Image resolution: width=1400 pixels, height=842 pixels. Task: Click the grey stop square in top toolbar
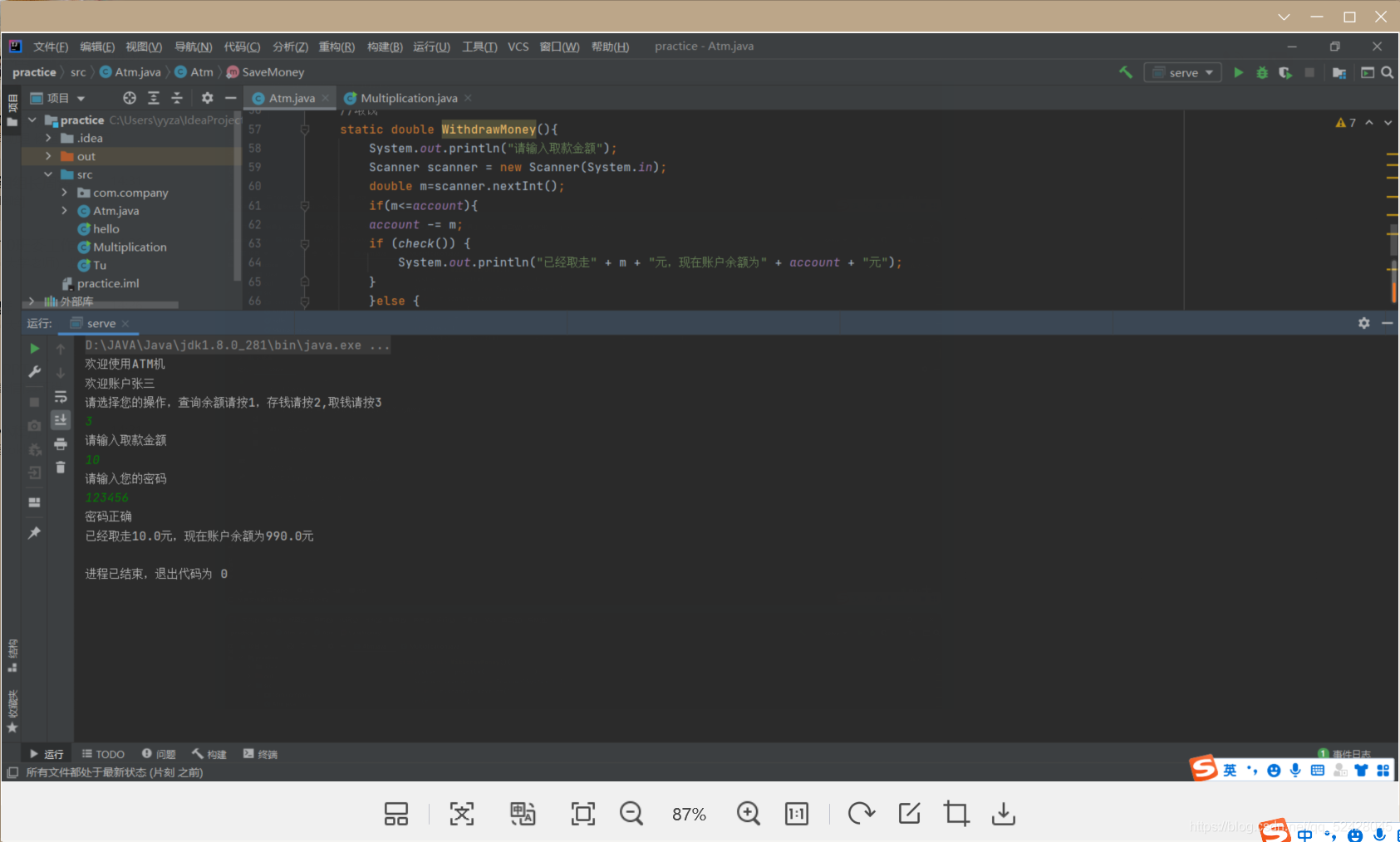pos(1309,72)
